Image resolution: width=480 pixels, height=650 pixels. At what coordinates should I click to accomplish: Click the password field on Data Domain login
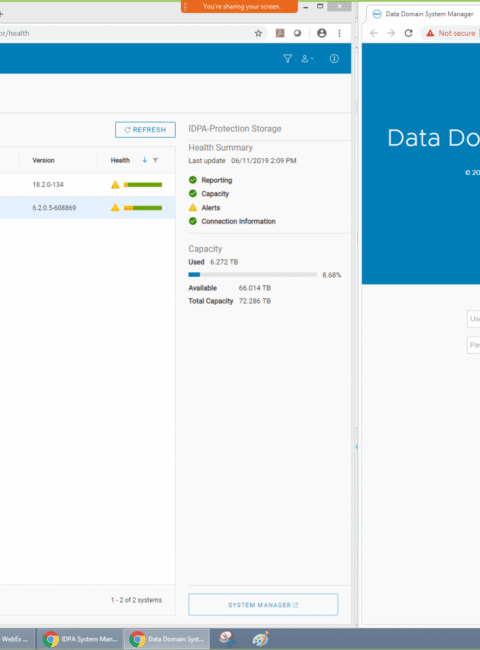click(x=473, y=345)
